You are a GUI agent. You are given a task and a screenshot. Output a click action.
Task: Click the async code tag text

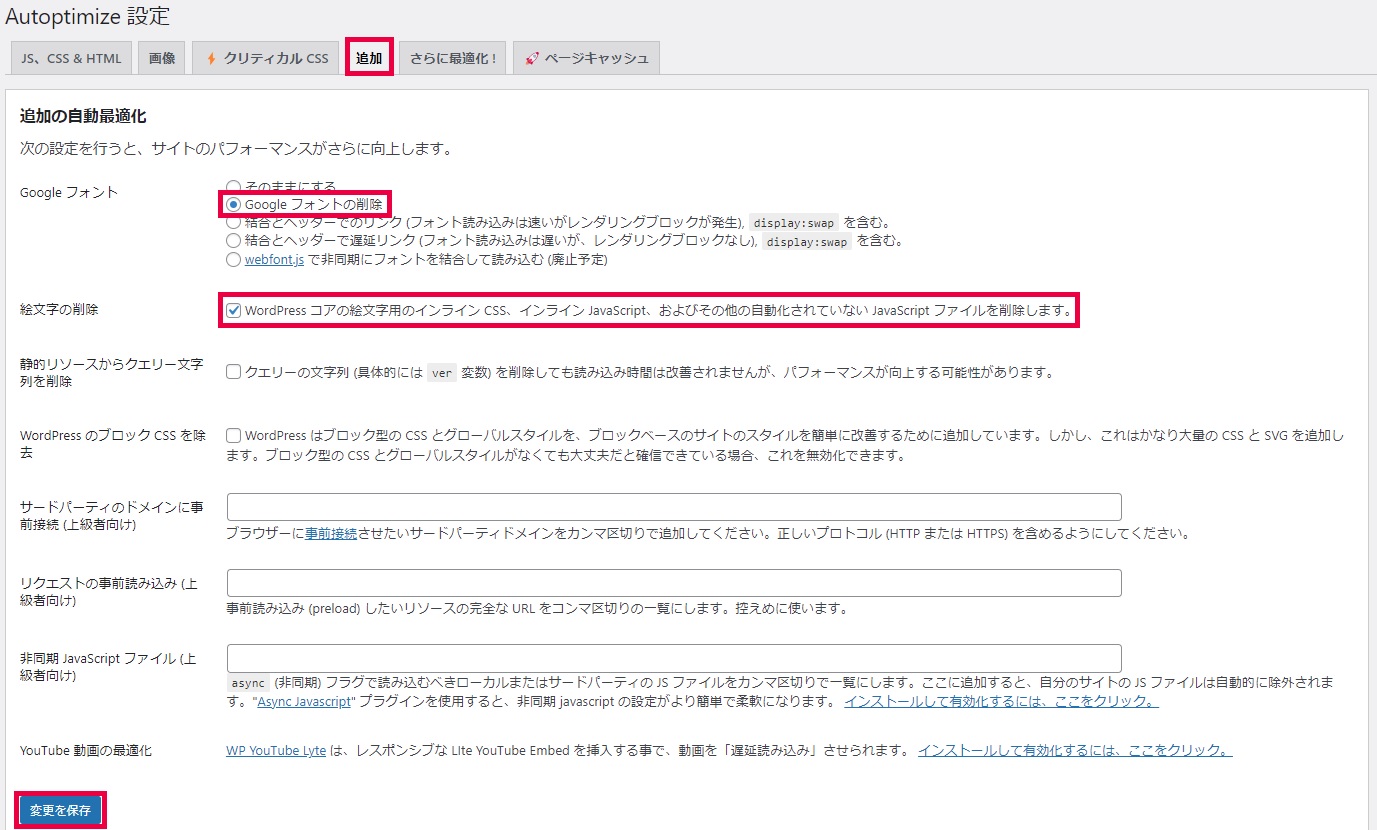click(248, 682)
